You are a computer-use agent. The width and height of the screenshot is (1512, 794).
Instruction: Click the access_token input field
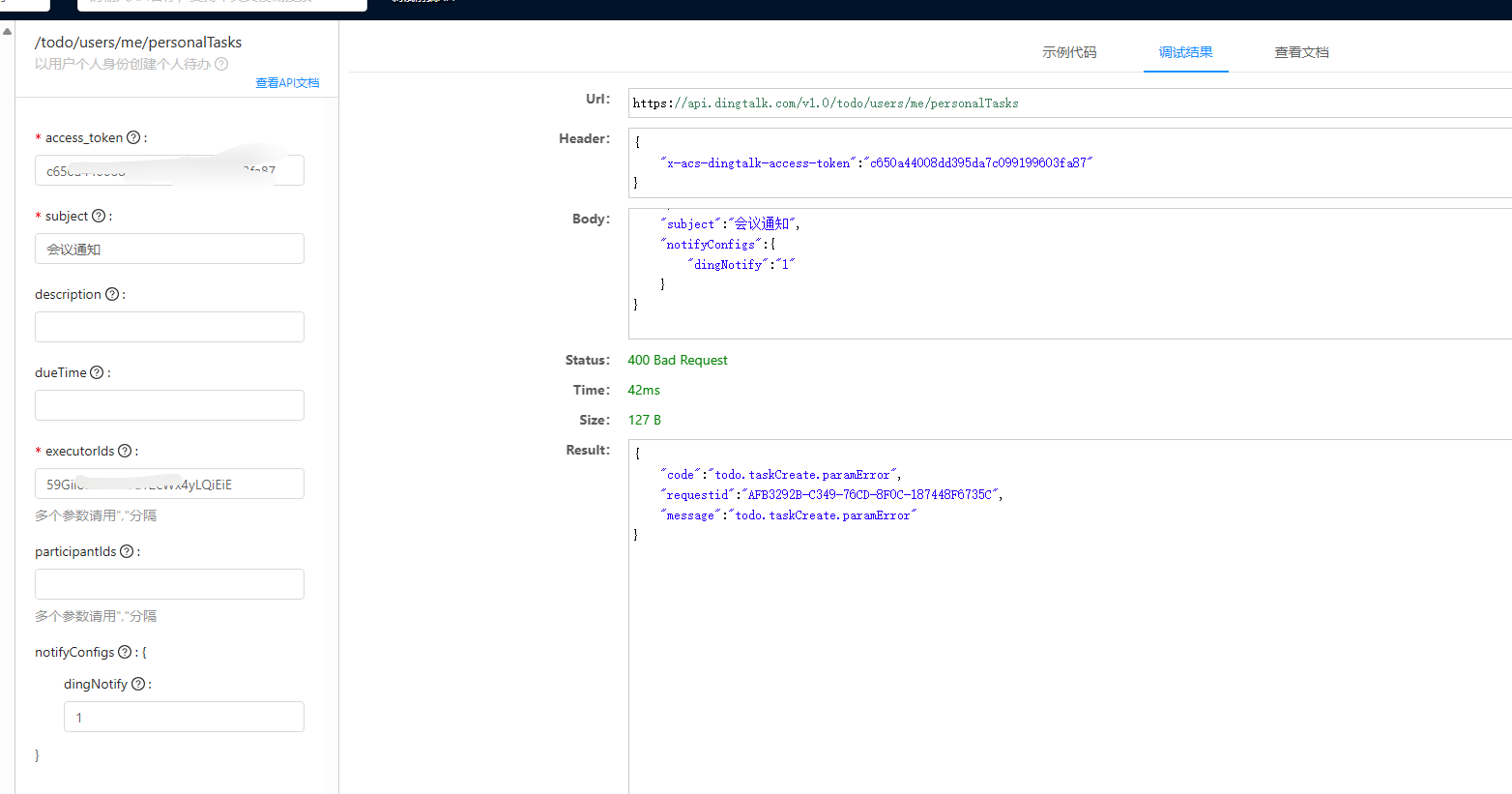pos(169,170)
